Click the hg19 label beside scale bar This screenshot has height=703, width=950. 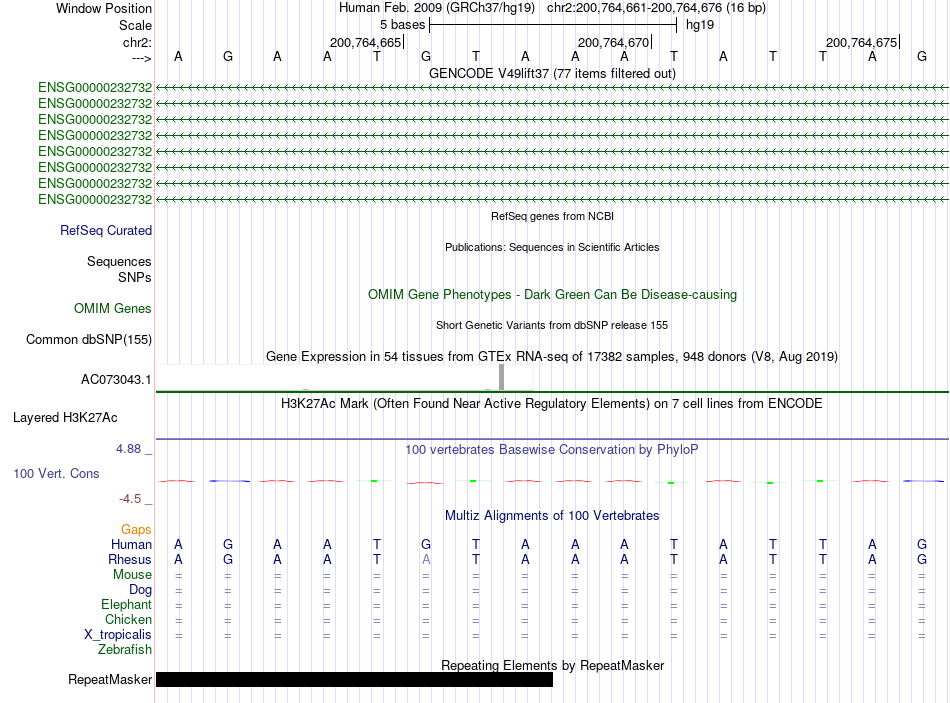[x=700, y=25]
